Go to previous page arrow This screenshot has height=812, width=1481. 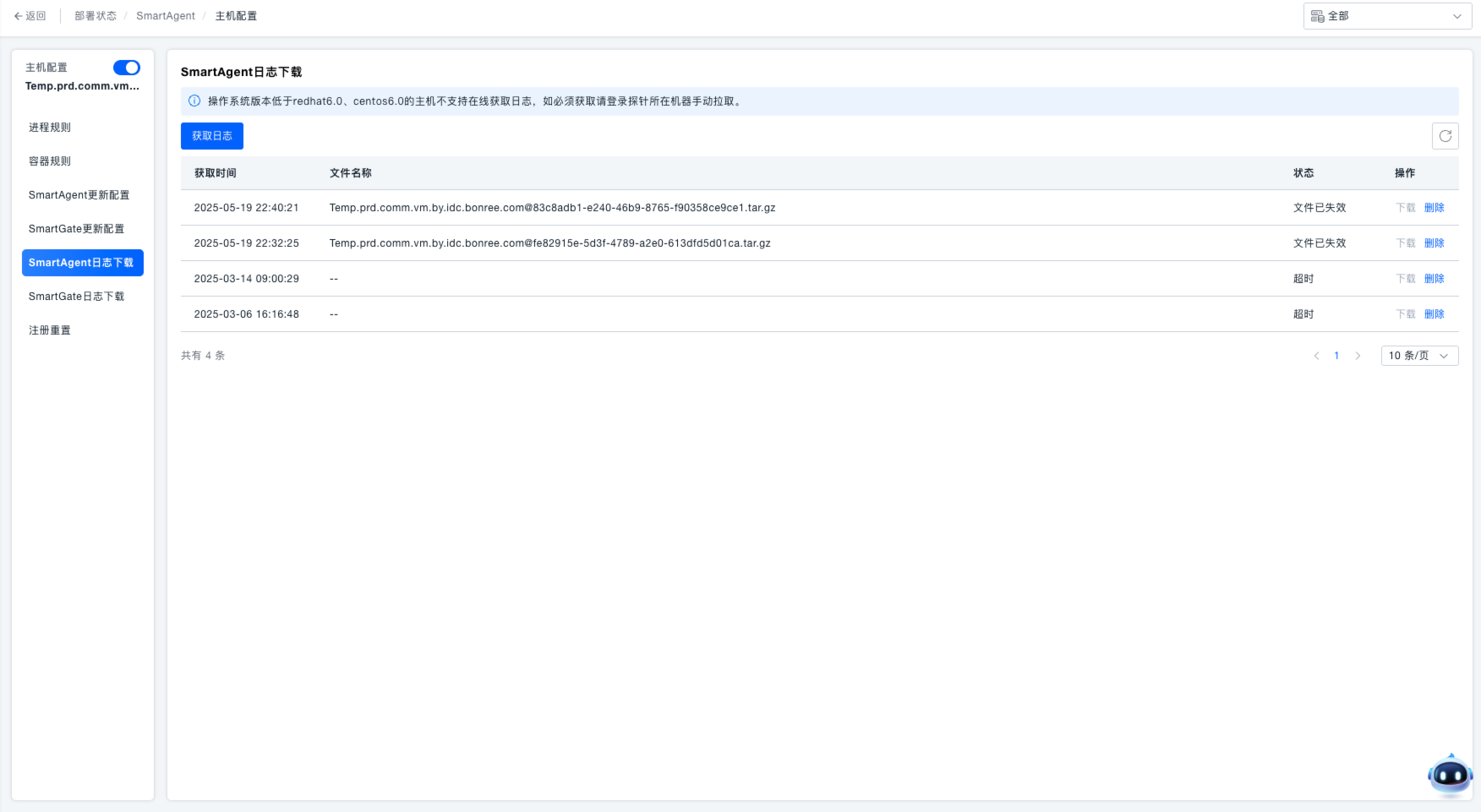point(1316,356)
